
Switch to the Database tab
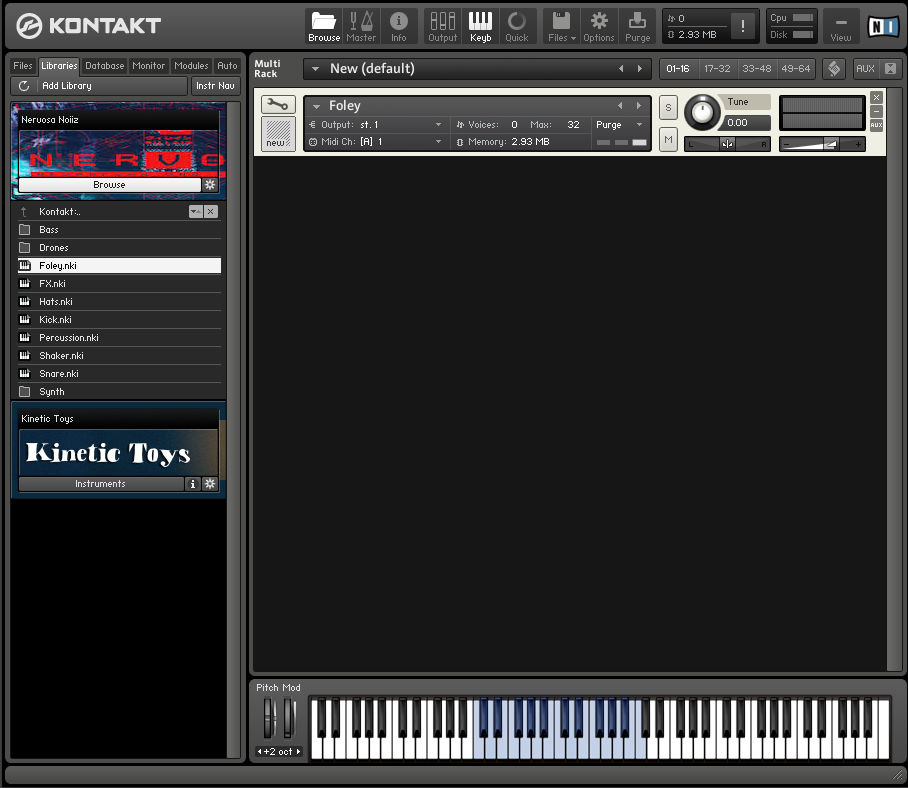(104, 66)
